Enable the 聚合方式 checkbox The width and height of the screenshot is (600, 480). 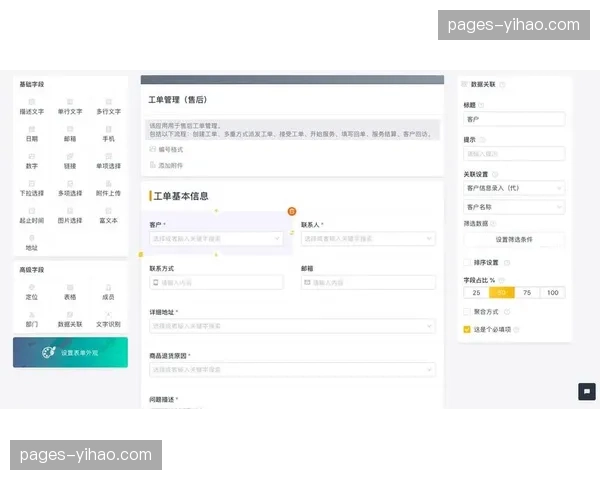click(x=466, y=312)
